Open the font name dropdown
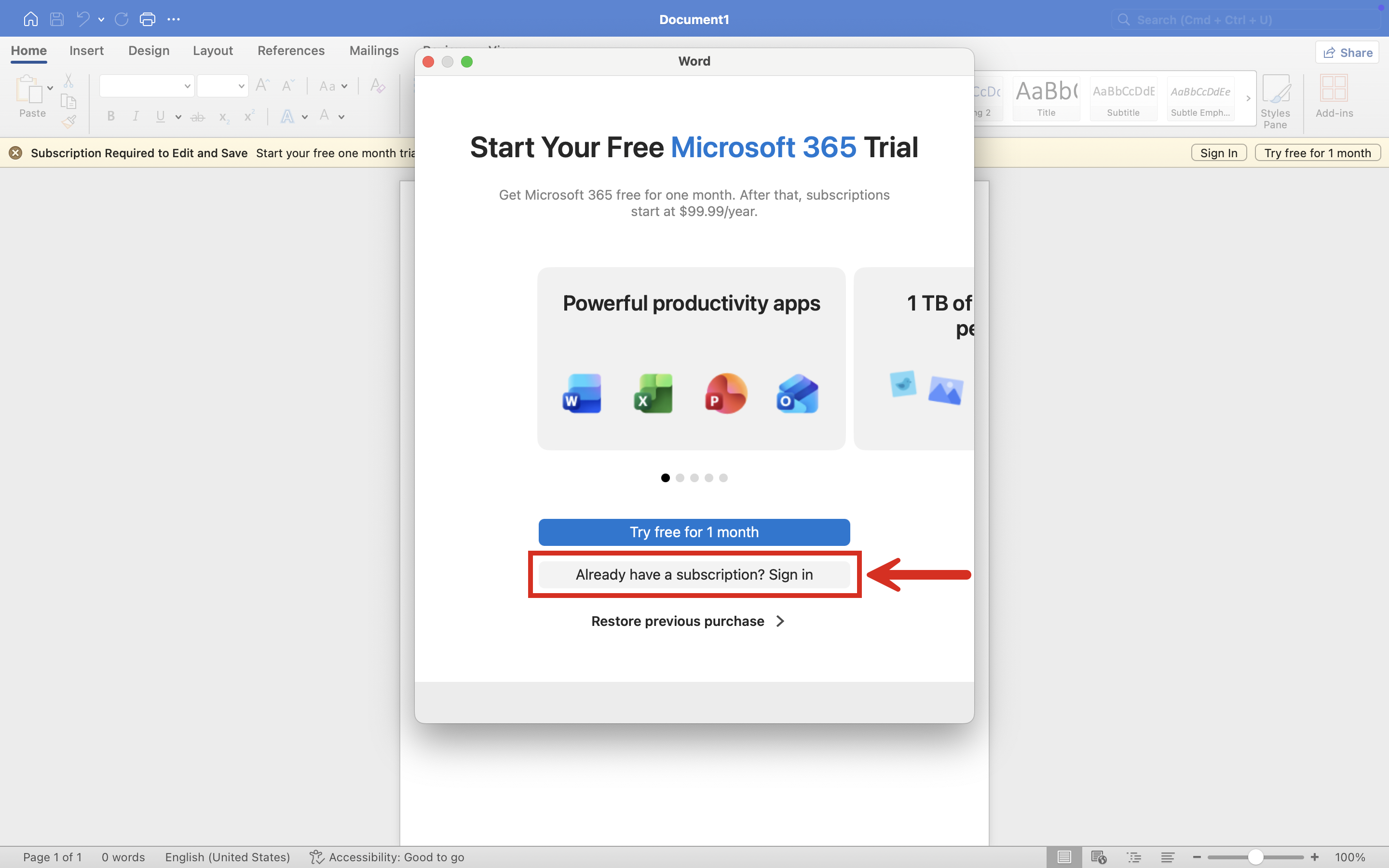The width and height of the screenshot is (1389, 868). point(187,86)
